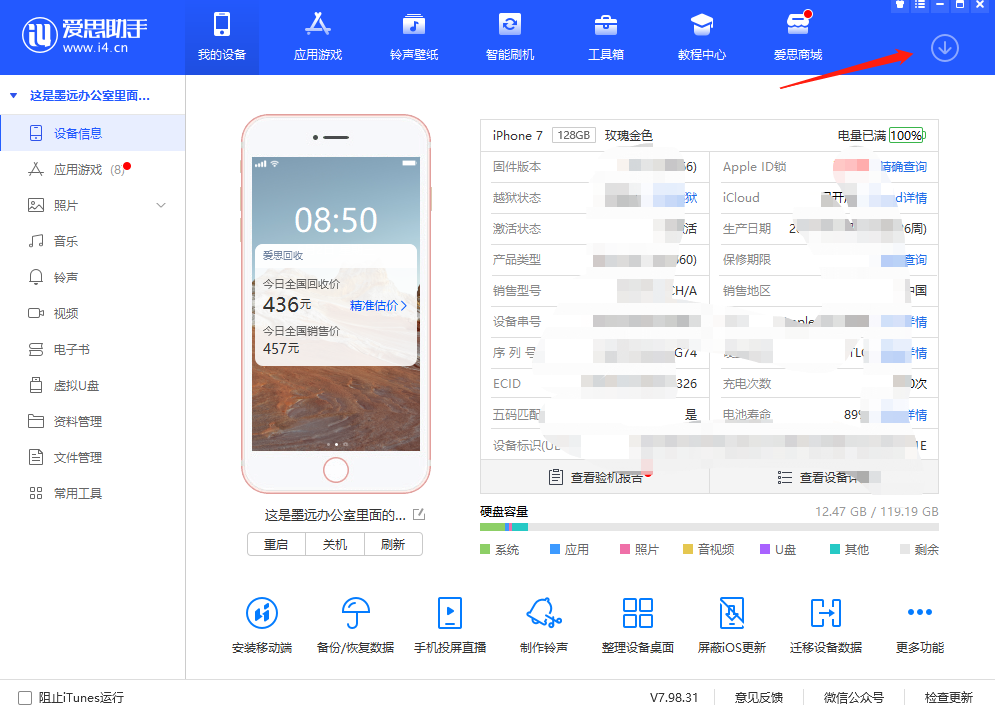Screen dimensions: 995x714
Task: Click the 铃声 bell icon in sidebar
Action: click(x=36, y=277)
